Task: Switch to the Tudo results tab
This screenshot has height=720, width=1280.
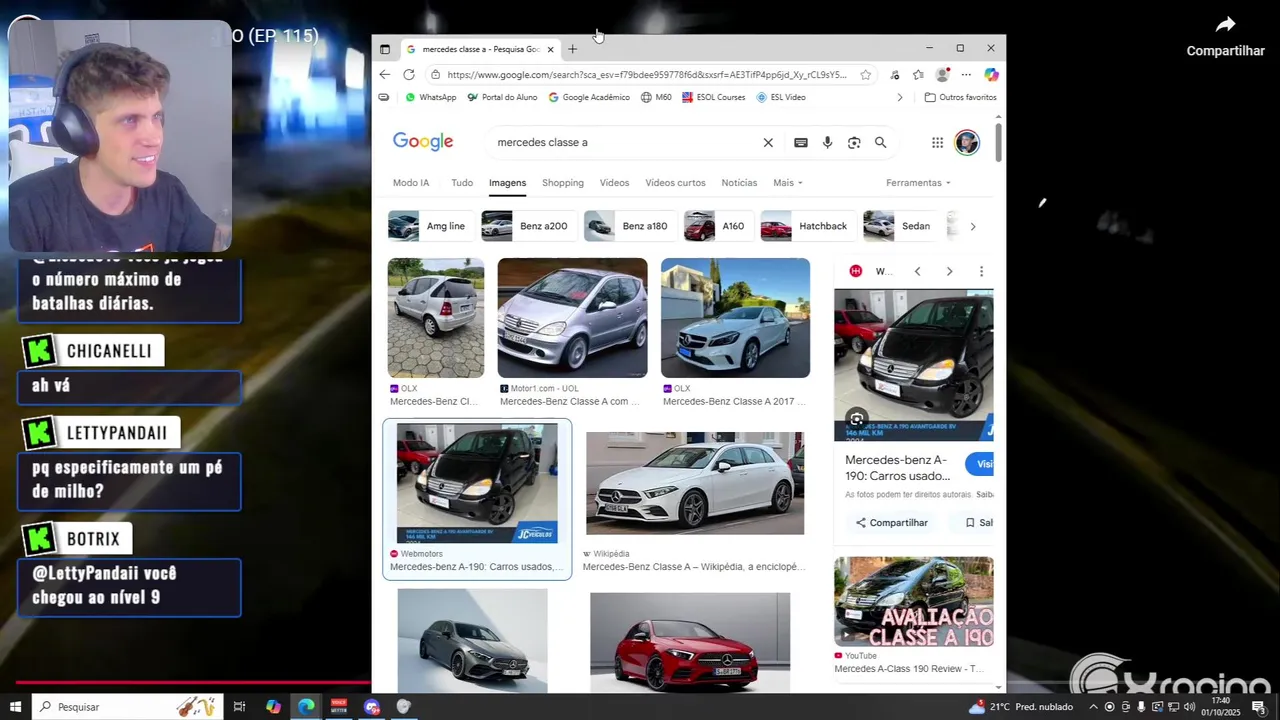Action: click(x=462, y=183)
